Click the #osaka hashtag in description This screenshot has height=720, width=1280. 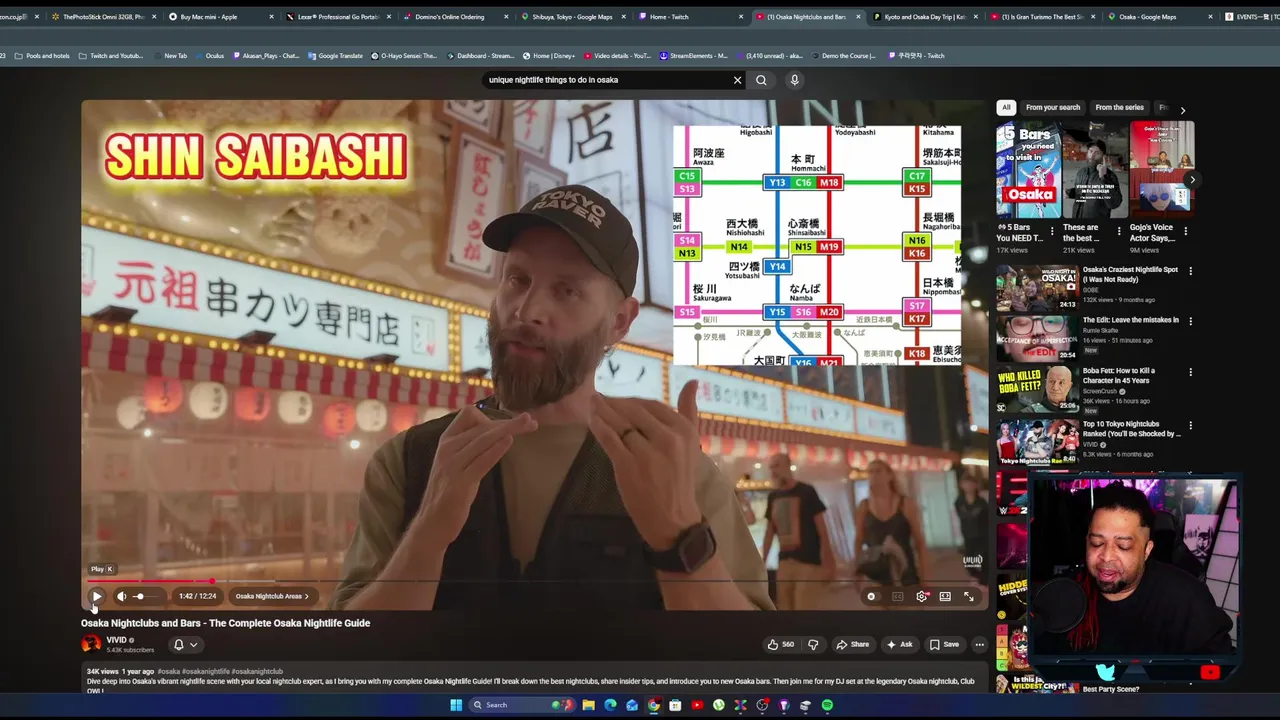pos(169,672)
